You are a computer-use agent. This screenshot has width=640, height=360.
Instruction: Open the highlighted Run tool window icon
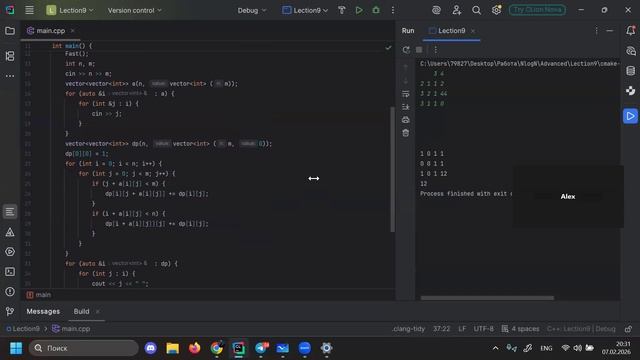631,116
